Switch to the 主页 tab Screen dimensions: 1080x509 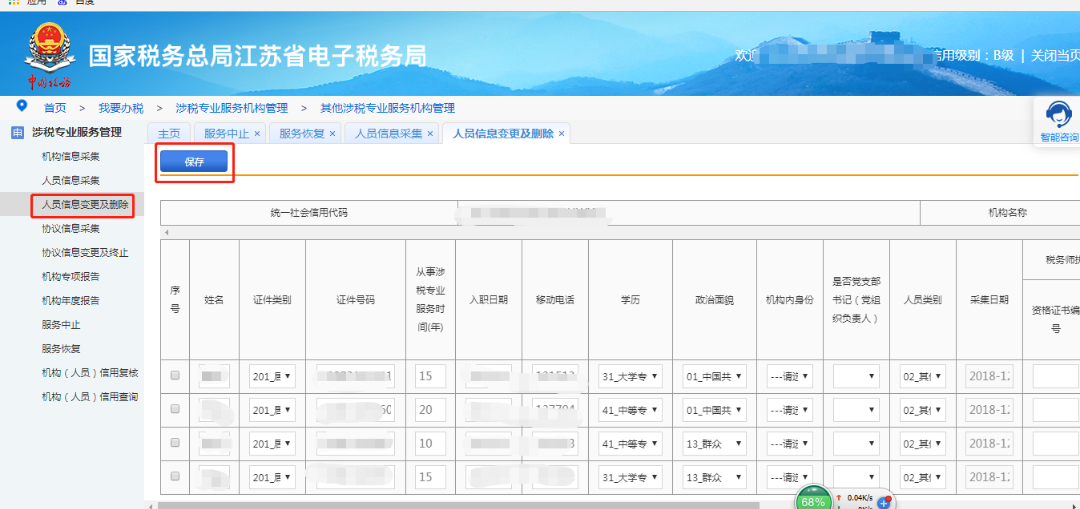tap(169, 134)
